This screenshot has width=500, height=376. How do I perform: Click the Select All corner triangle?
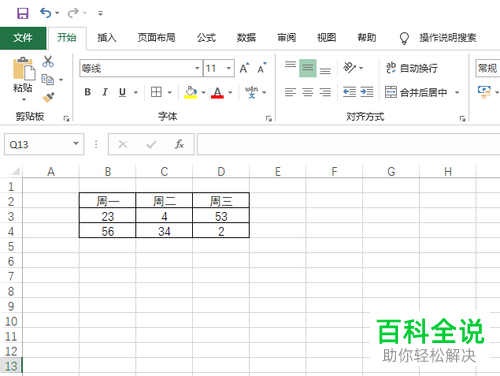pos(15,171)
